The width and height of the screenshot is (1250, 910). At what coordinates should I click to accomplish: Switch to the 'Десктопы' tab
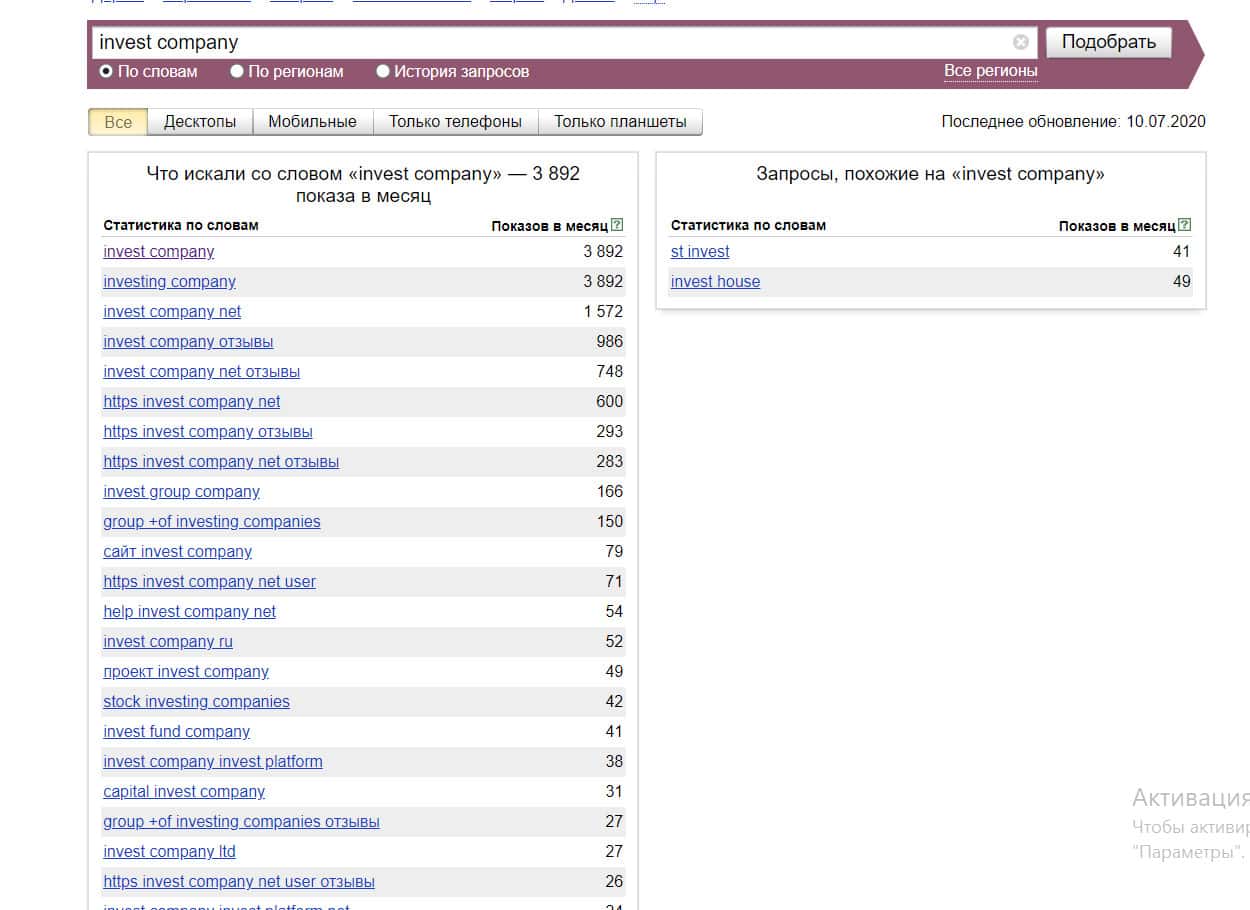pyautogui.click(x=200, y=122)
